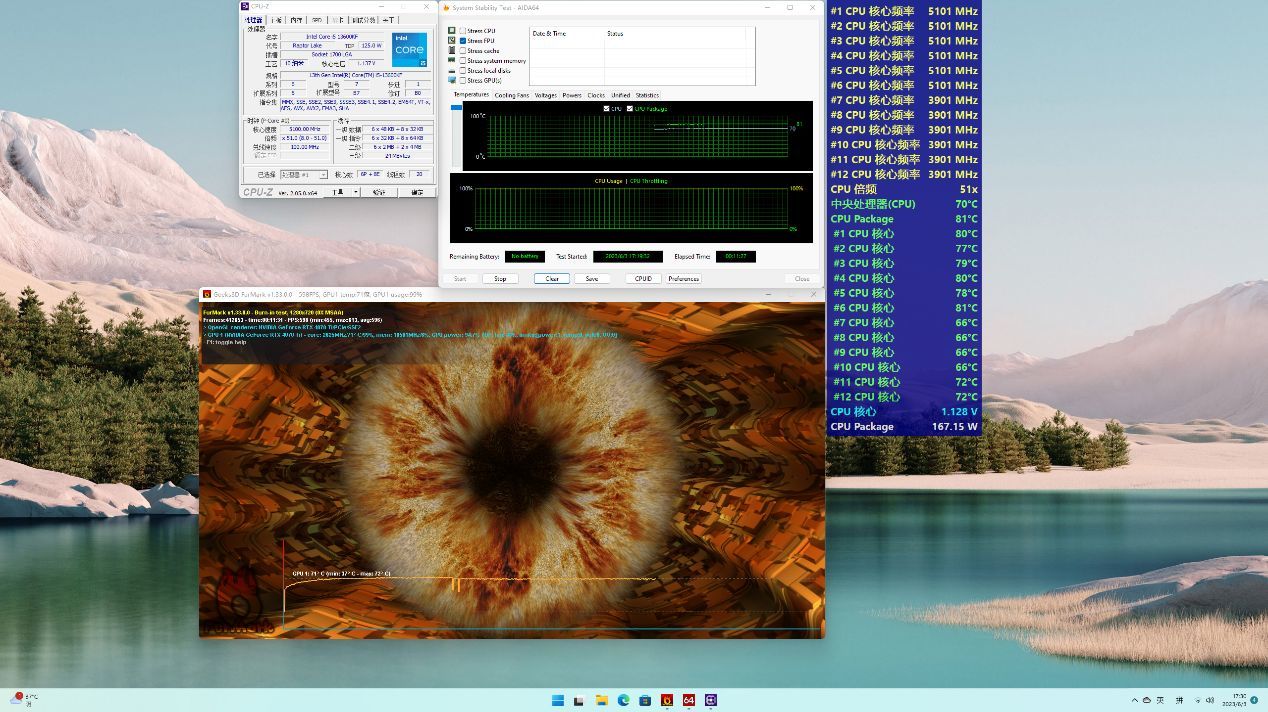The height and width of the screenshot is (712, 1268).
Task: Click the CPU-Z taskbar icon
Action: click(x=711, y=700)
